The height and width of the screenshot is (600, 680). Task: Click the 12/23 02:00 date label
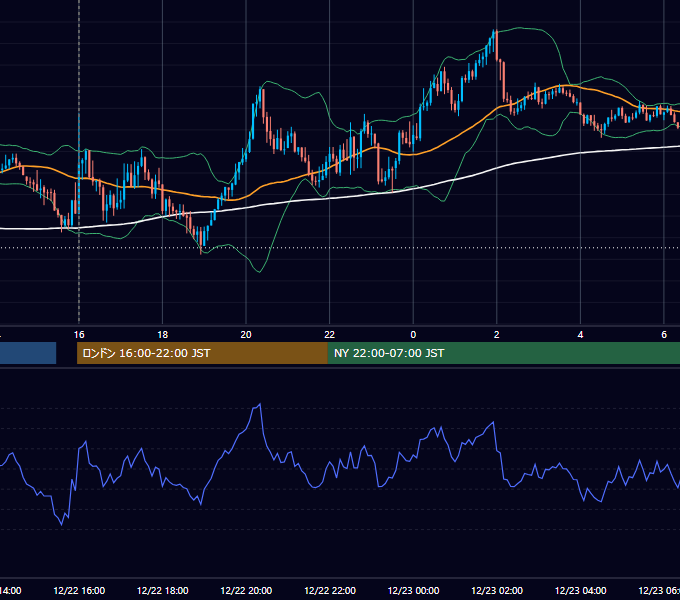point(497,590)
